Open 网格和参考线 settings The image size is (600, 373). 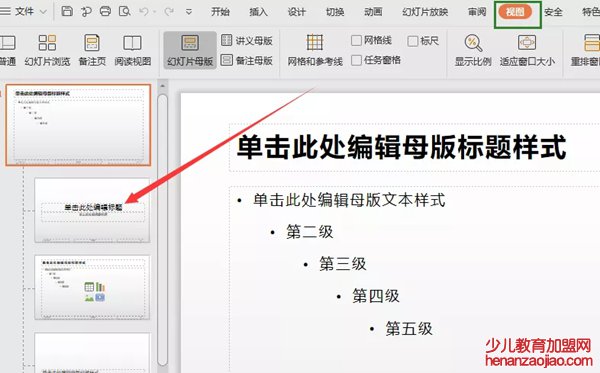pyautogui.click(x=315, y=50)
